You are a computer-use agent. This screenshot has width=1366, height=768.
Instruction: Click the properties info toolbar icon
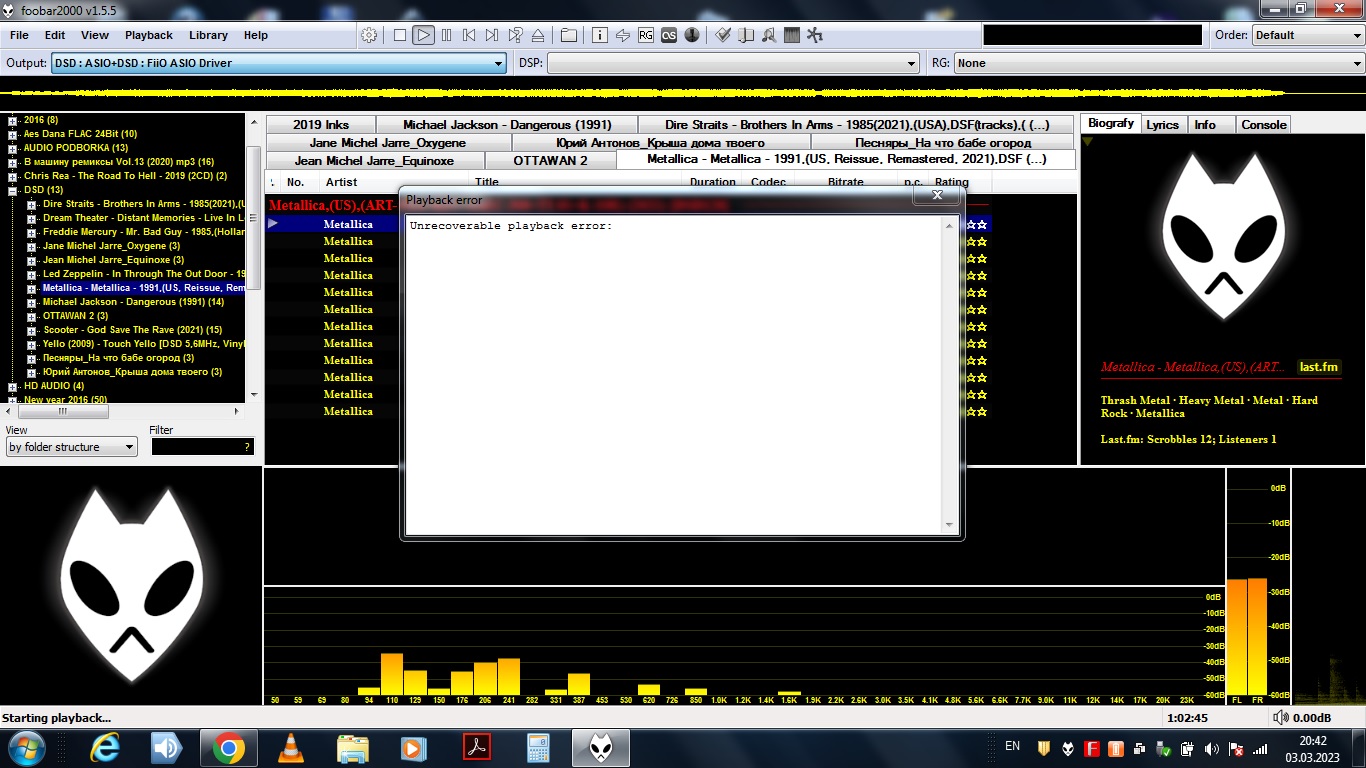tap(600, 35)
